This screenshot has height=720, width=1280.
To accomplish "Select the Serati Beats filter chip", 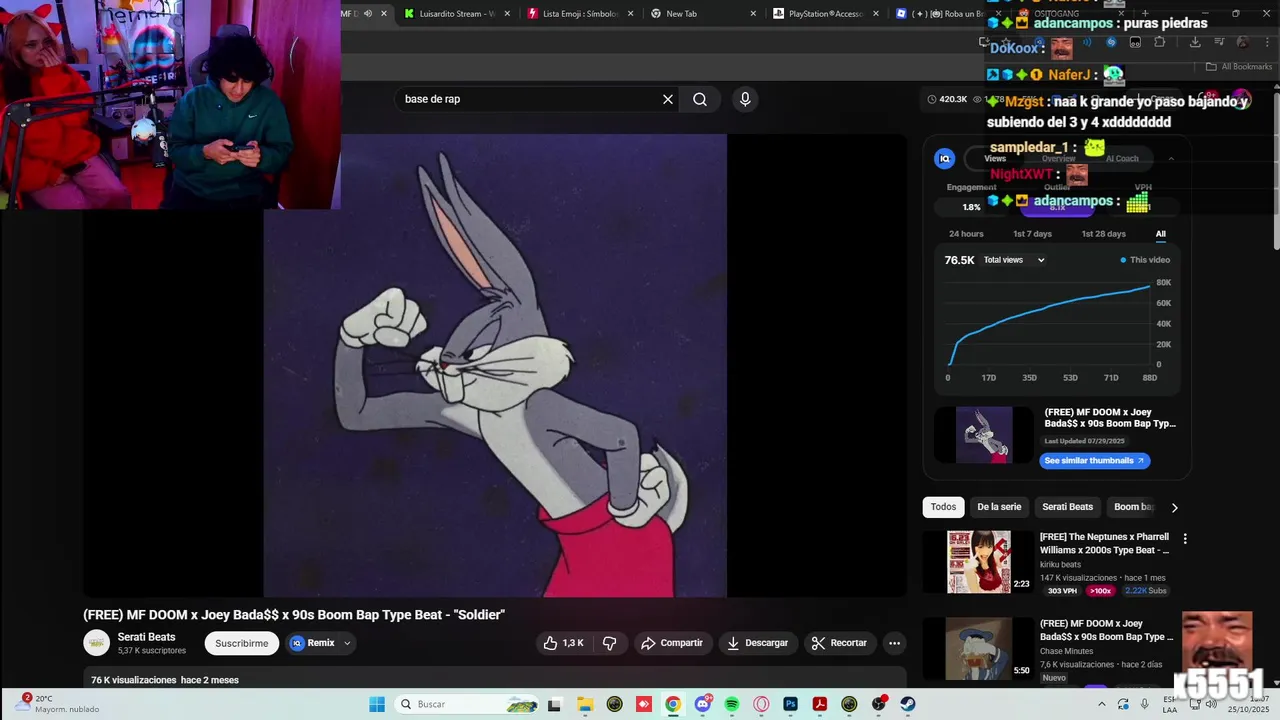I will click(1068, 507).
